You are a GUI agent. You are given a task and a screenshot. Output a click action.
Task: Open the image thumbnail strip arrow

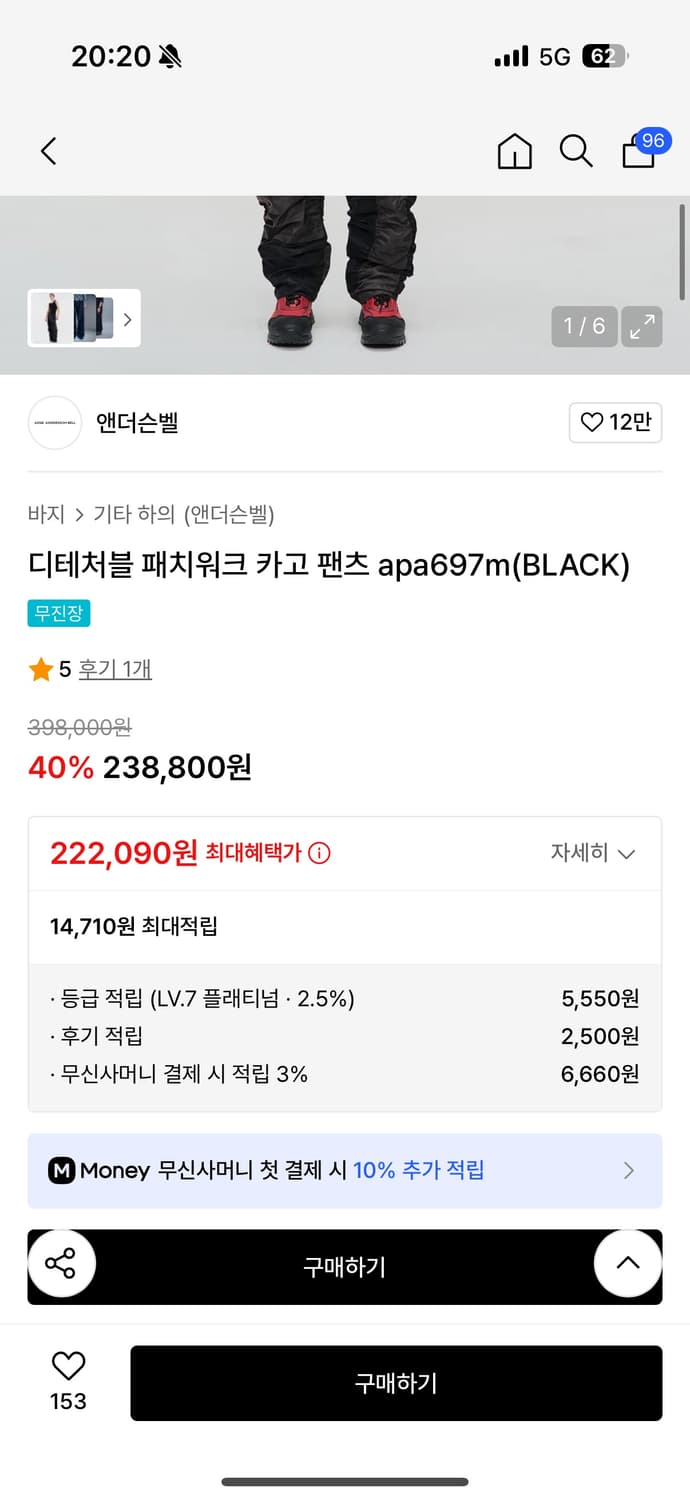coord(126,318)
